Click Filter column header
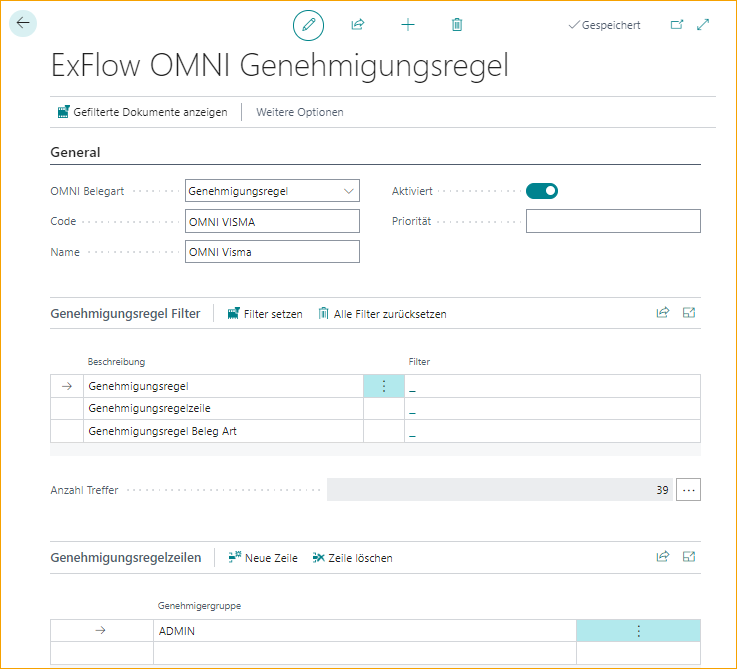 coord(419,362)
